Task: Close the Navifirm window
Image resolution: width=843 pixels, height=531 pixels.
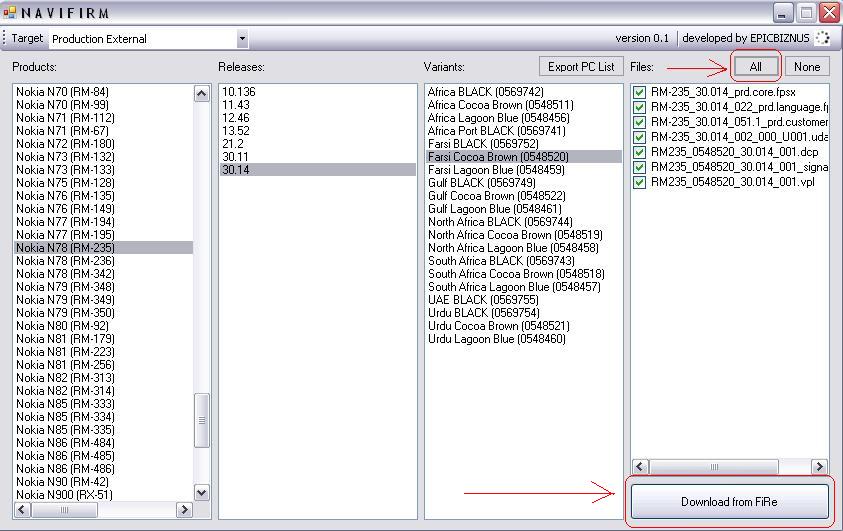Action: coord(830,12)
